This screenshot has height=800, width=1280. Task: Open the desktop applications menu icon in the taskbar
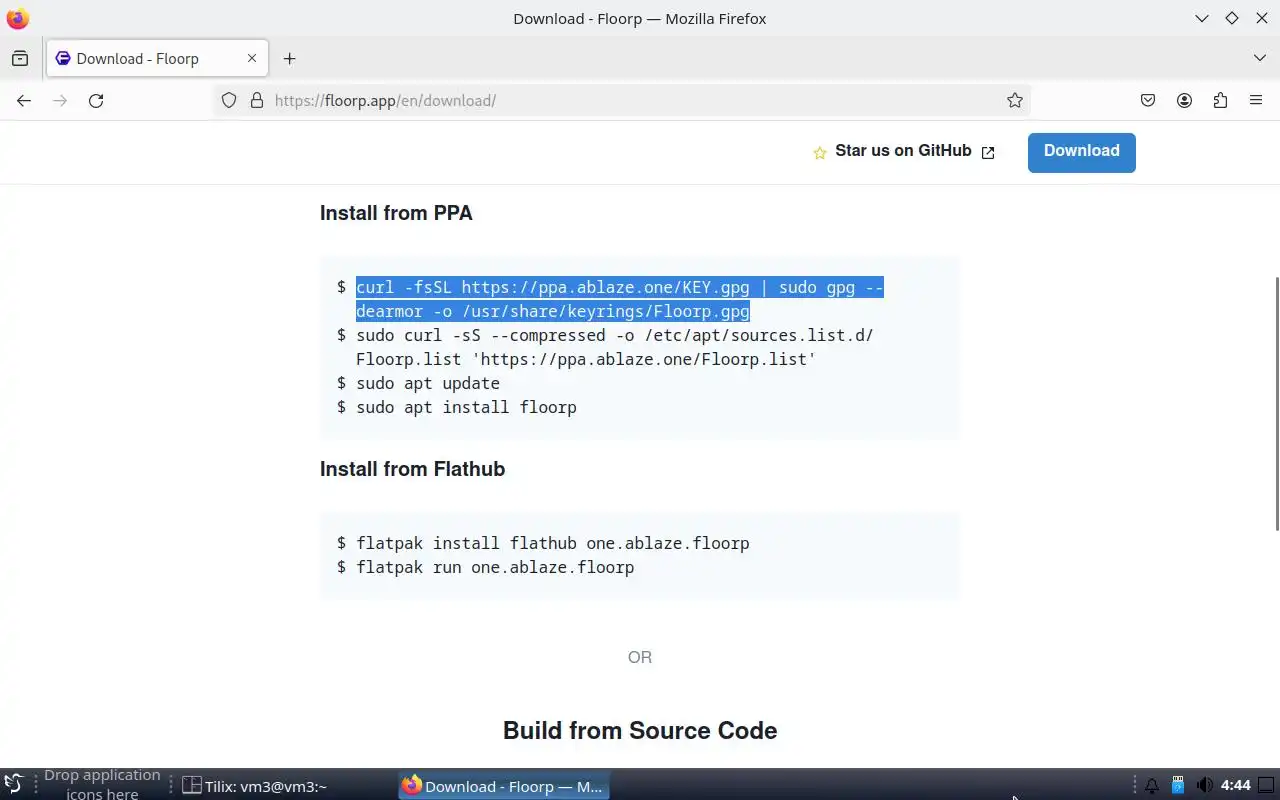coord(13,785)
